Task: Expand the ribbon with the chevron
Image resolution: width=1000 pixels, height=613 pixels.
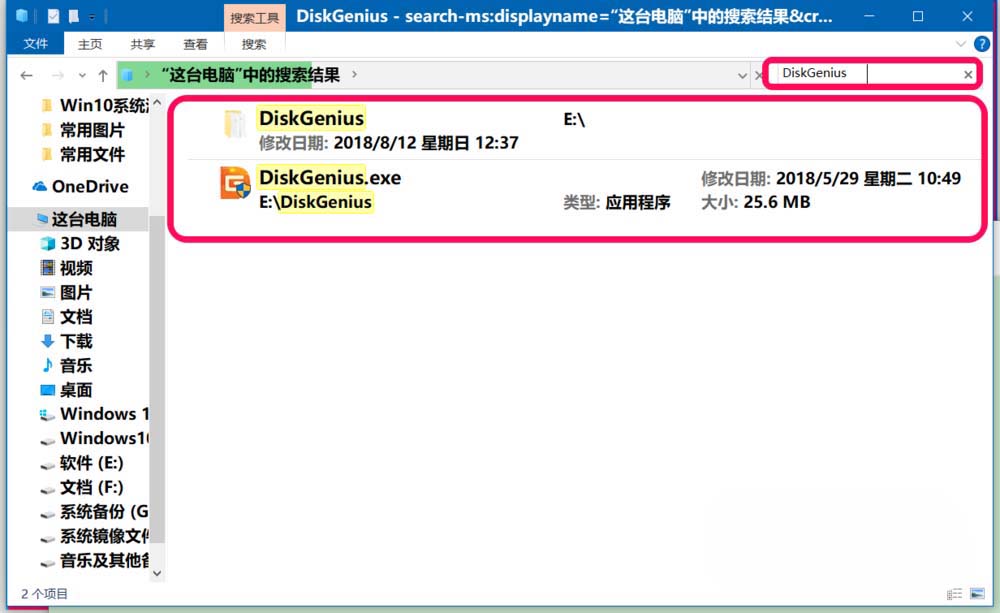Action: [x=961, y=44]
